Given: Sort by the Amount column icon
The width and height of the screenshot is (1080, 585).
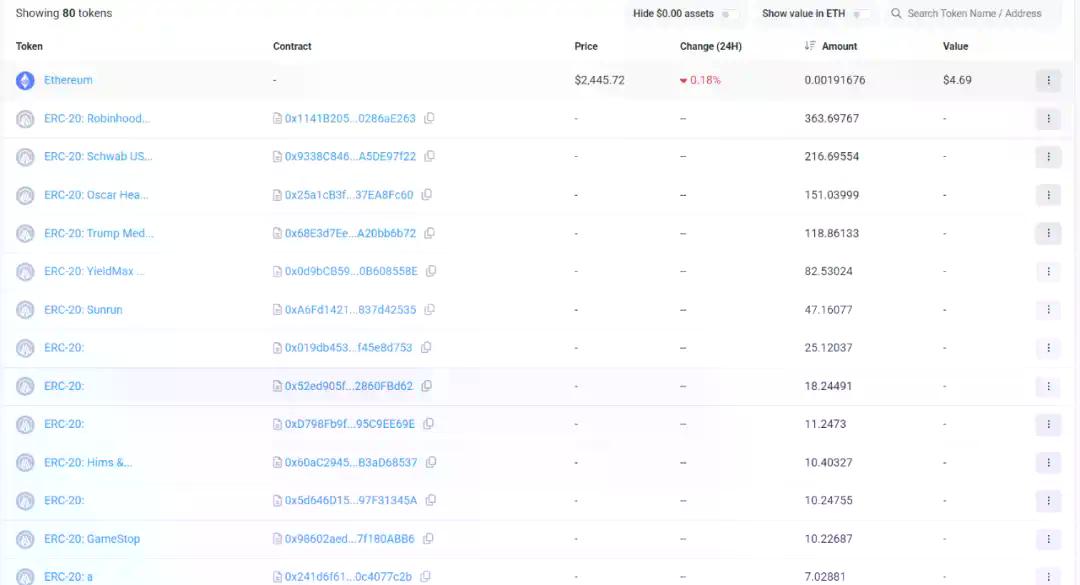Looking at the screenshot, I should point(810,45).
